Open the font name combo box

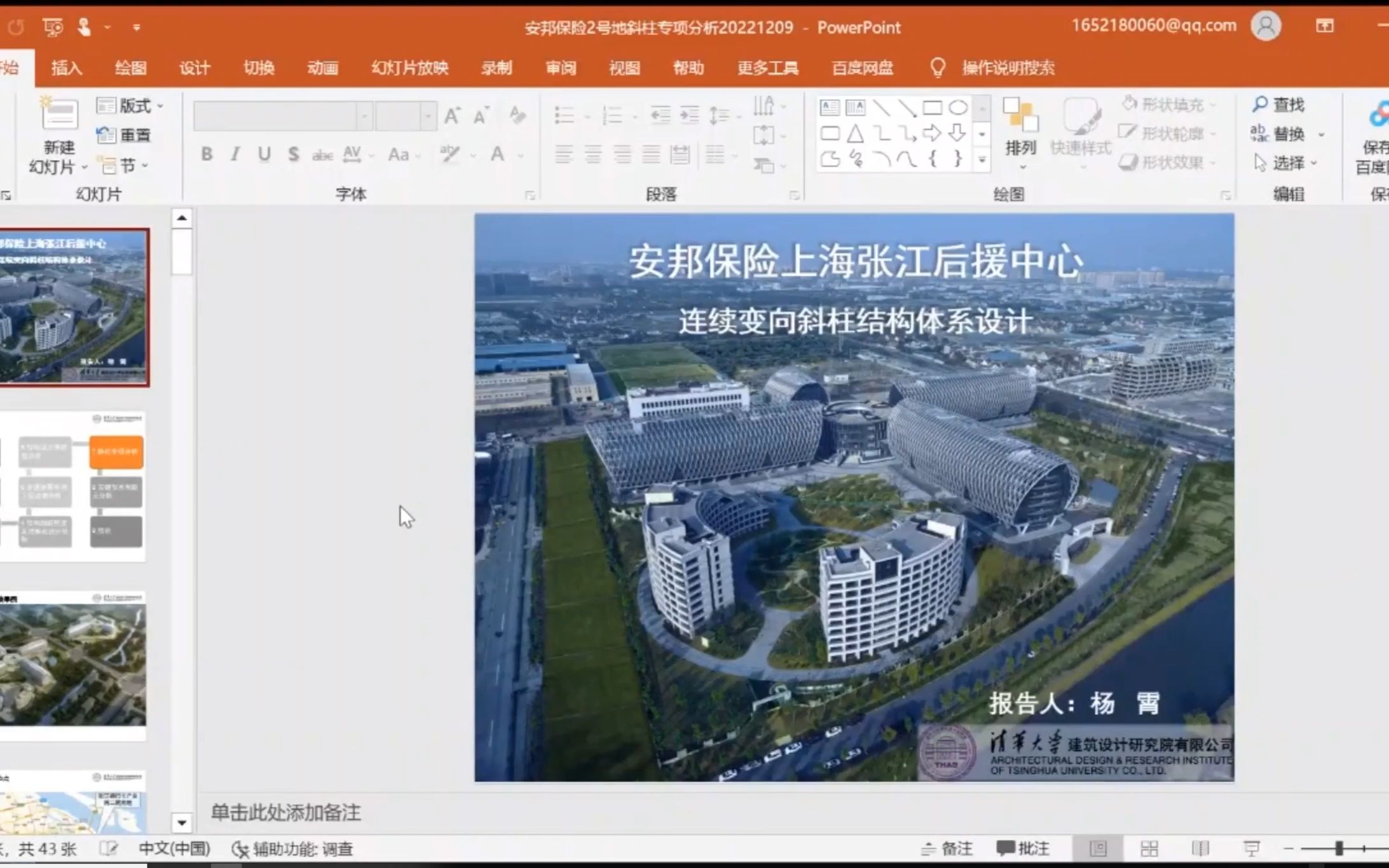(282, 116)
